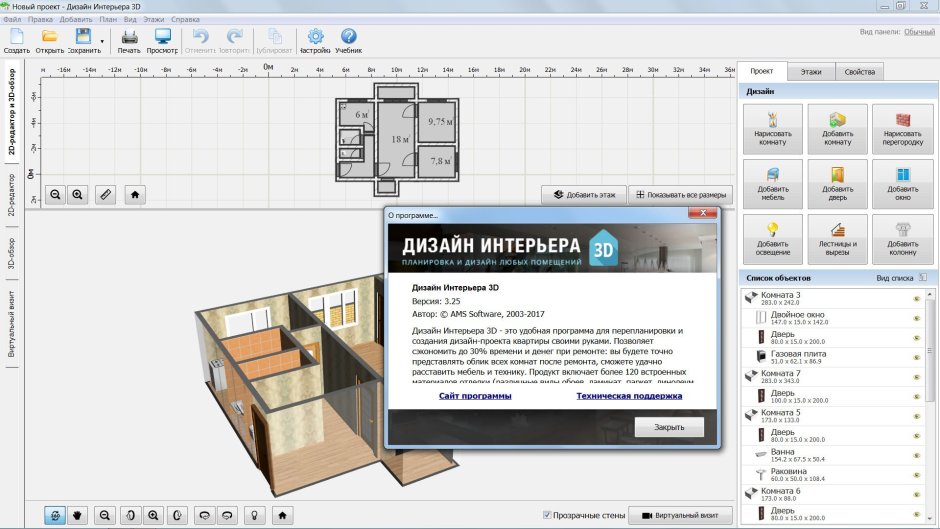Click the Отменить undo icon
This screenshot has height=529, width=940.
click(200, 37)
